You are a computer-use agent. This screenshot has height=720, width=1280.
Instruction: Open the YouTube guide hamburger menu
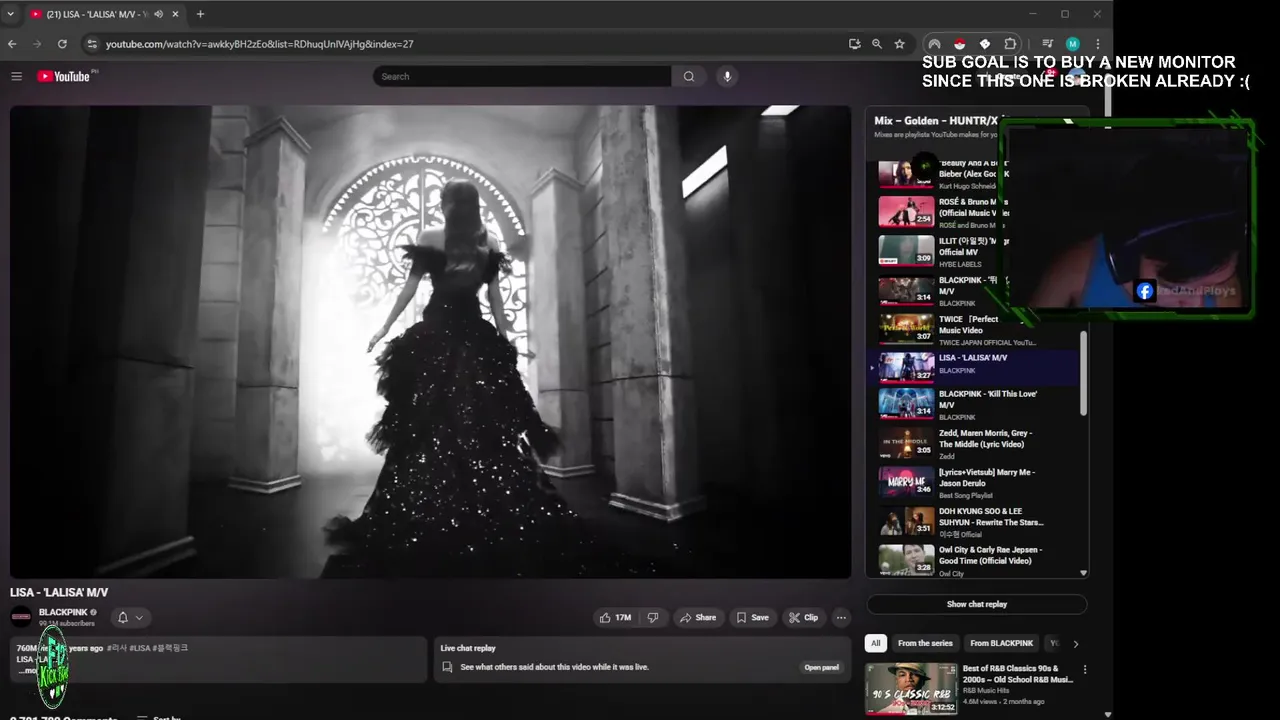click(16, 76)
